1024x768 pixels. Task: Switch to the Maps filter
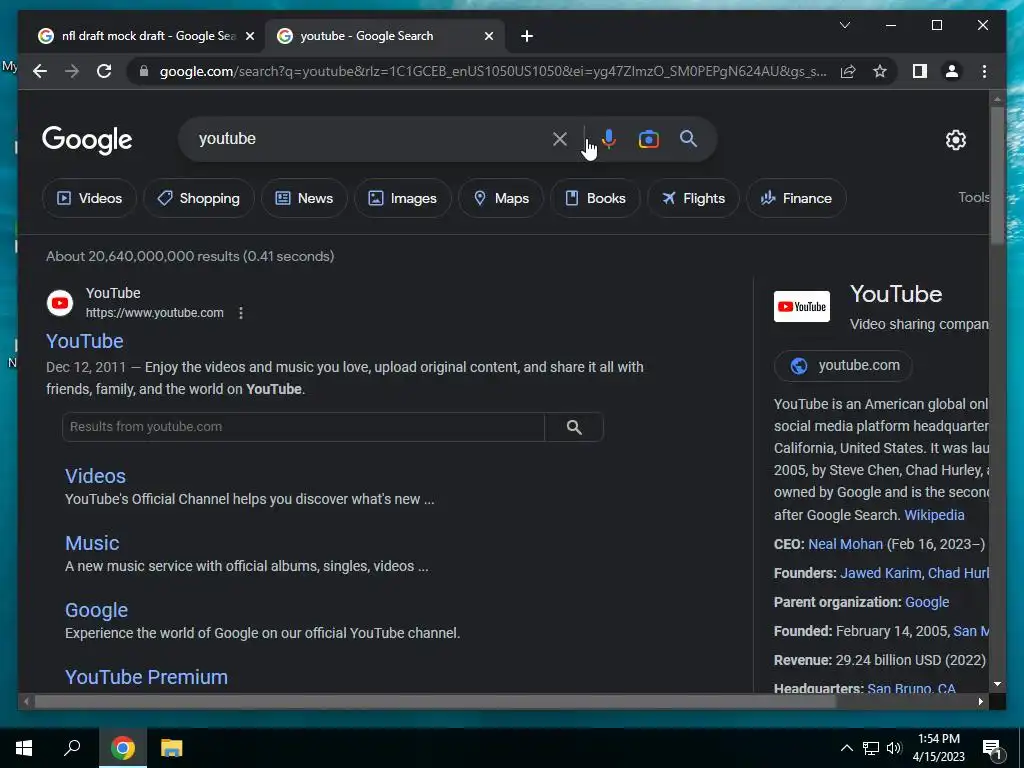pos(501,198)
